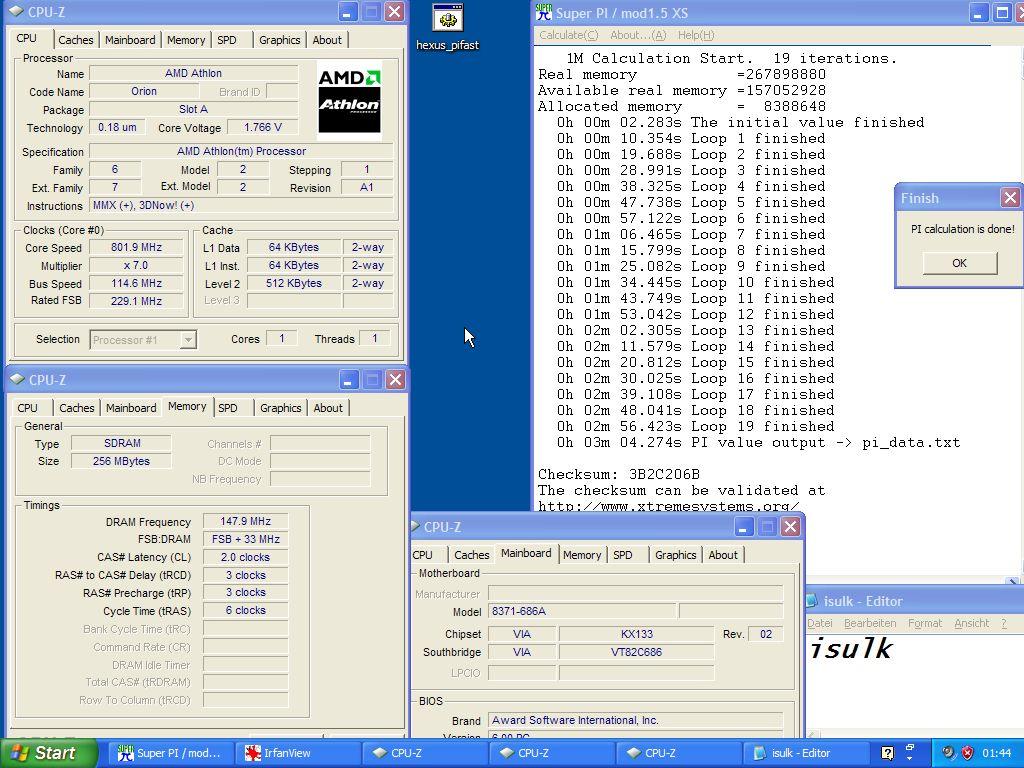Image resolution: width=1024 pixels, height=768 pixels.
Task: Select Mainboard tab in top CPU-Z window
Action: click(x=130, y=40)
